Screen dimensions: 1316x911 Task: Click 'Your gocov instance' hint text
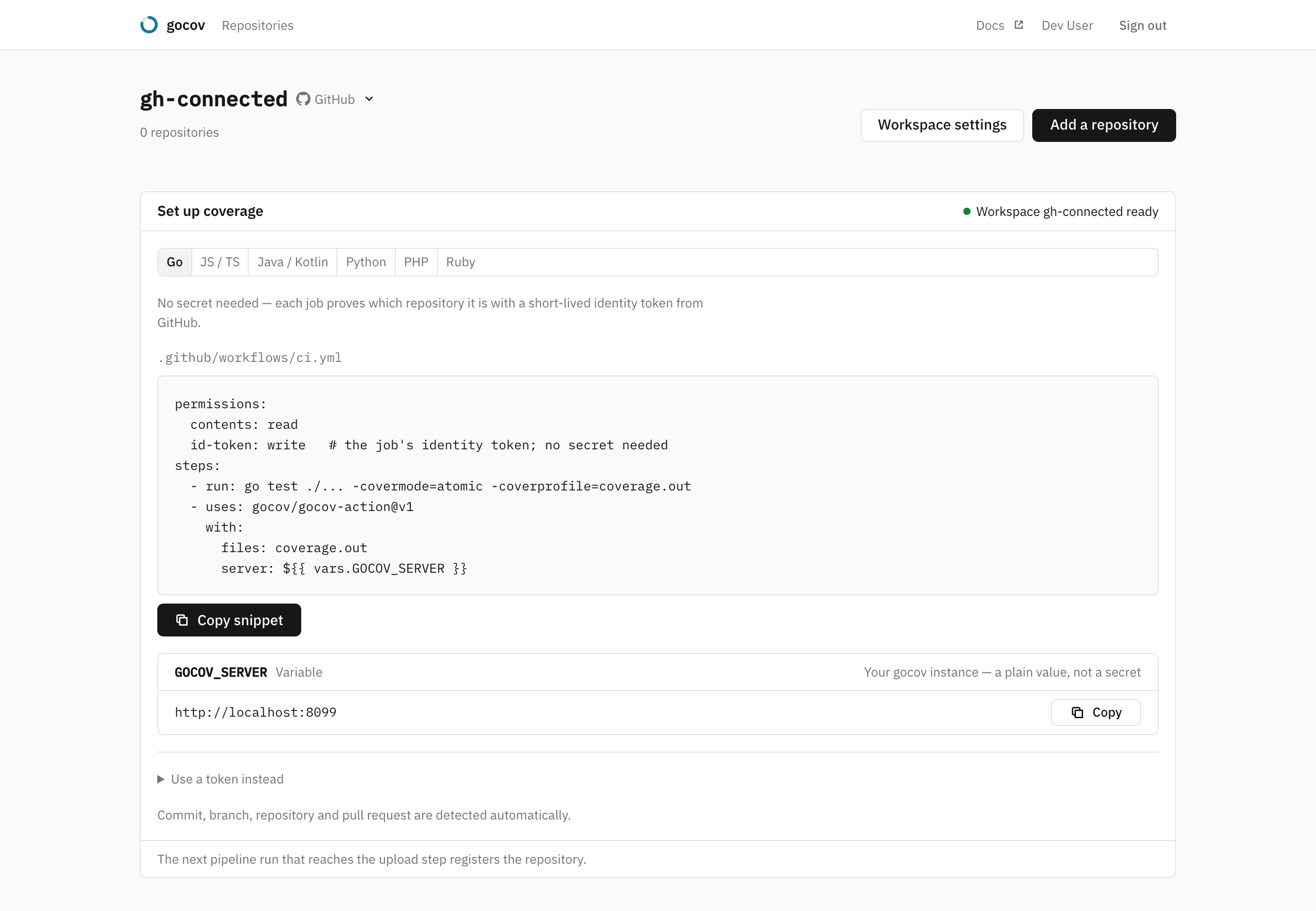coord(1002,672)
